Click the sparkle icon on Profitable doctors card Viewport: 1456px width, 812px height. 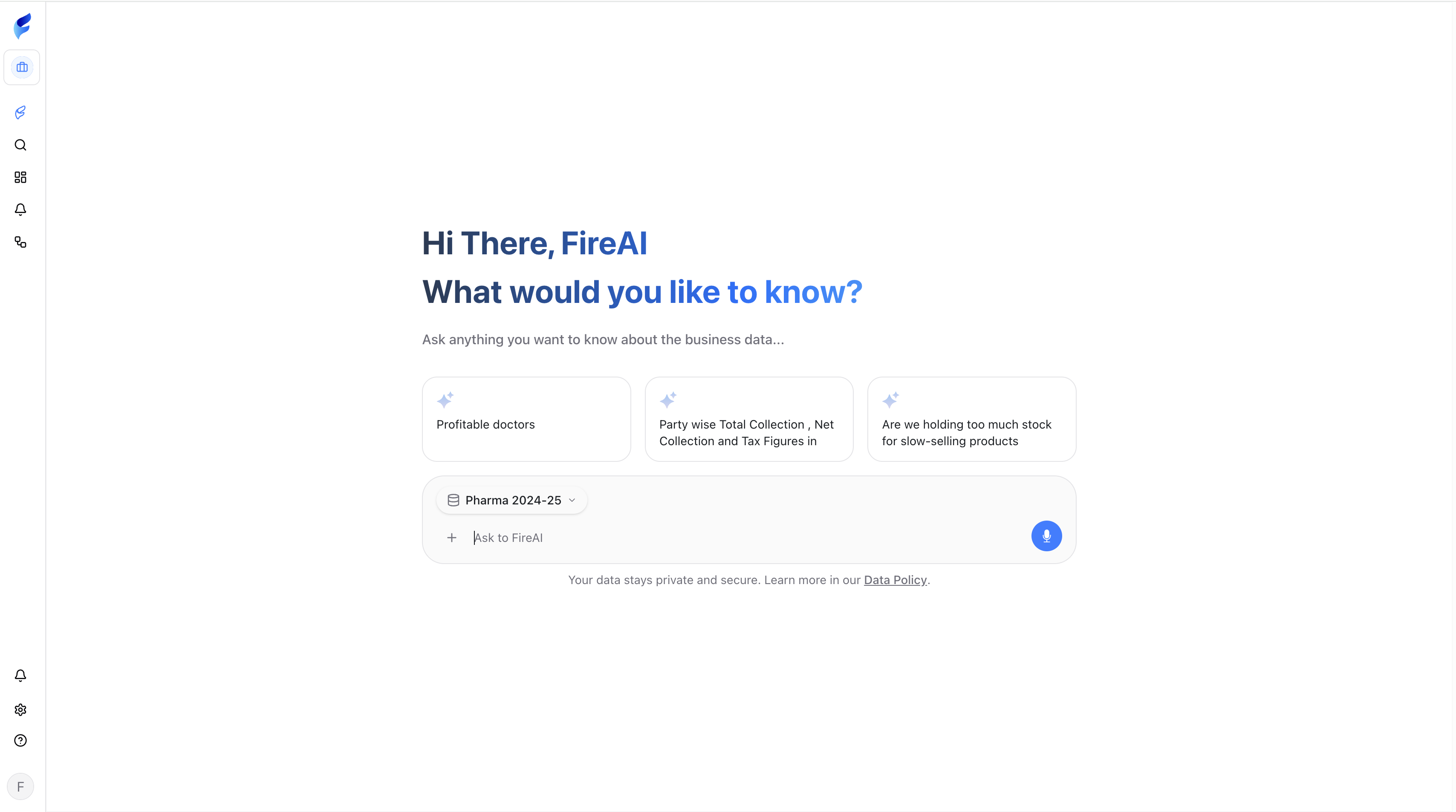445,400
